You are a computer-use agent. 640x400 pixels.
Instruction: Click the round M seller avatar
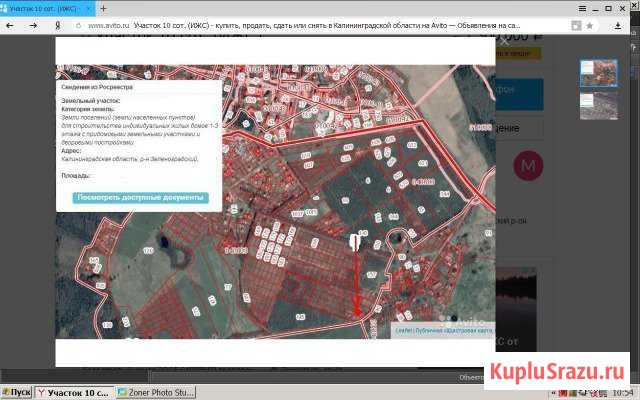click(526, 165)
